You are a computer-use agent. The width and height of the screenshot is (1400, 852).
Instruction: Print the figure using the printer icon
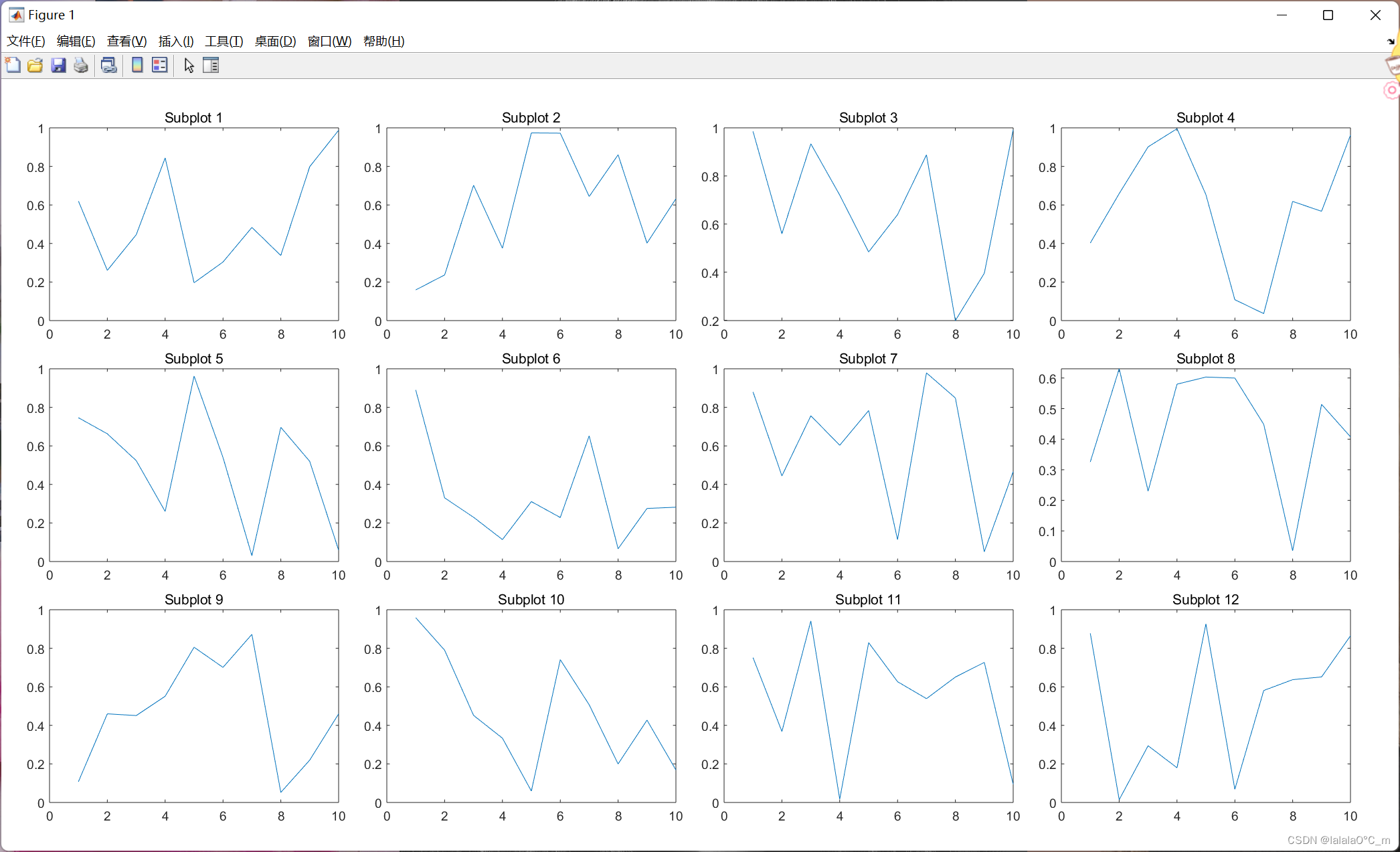81,65
